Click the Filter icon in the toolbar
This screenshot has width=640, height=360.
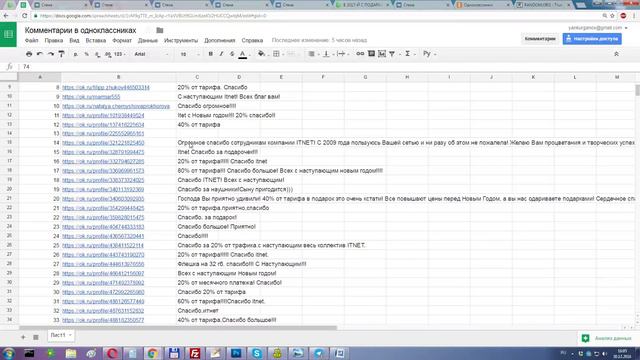click(x=392, y=54)
